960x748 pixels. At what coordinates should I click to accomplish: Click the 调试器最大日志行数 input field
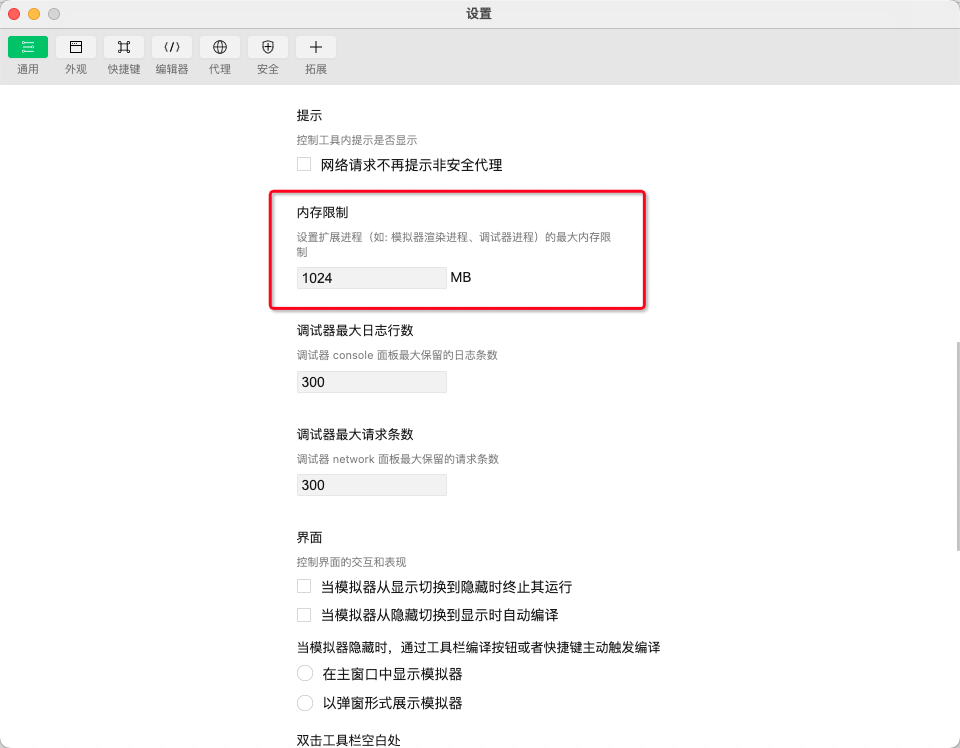coord(372,382)
